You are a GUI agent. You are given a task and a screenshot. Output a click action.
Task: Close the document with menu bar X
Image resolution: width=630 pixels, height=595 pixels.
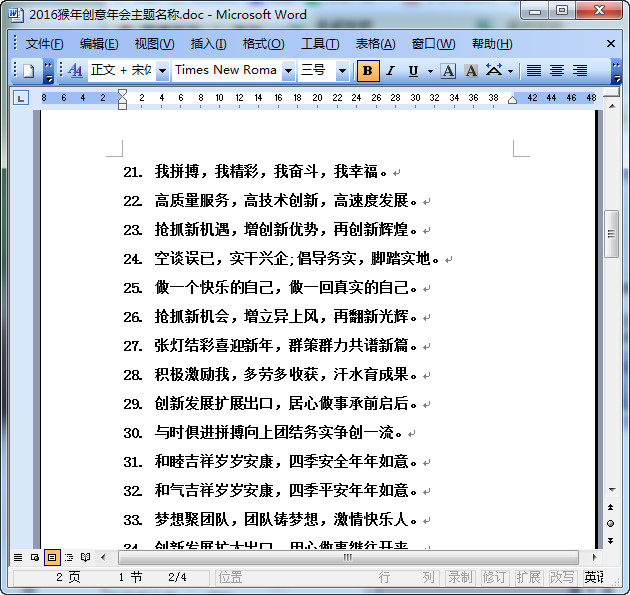click(611, 43)
